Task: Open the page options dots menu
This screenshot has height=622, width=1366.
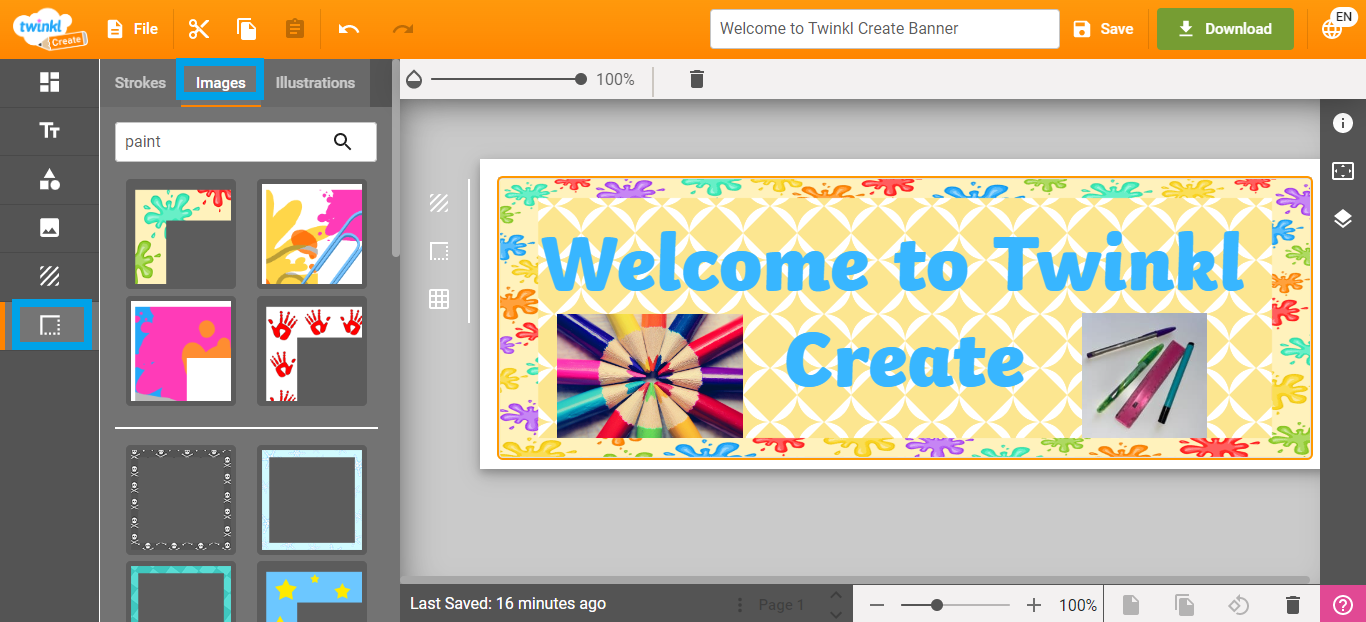Action: (740, 605)
